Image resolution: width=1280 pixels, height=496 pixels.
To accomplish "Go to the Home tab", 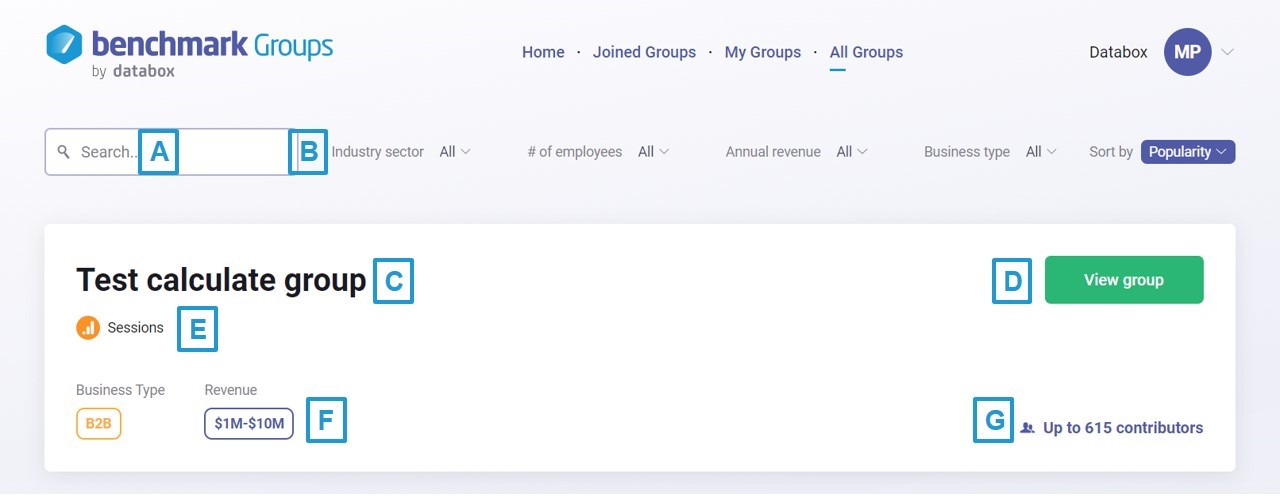I will click(x=543, y=52).
